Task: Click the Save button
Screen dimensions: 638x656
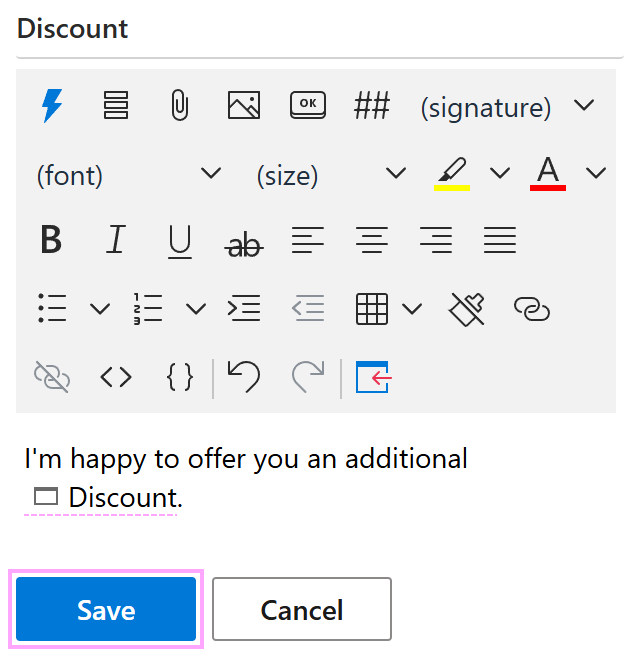Action: coord(106,609)
